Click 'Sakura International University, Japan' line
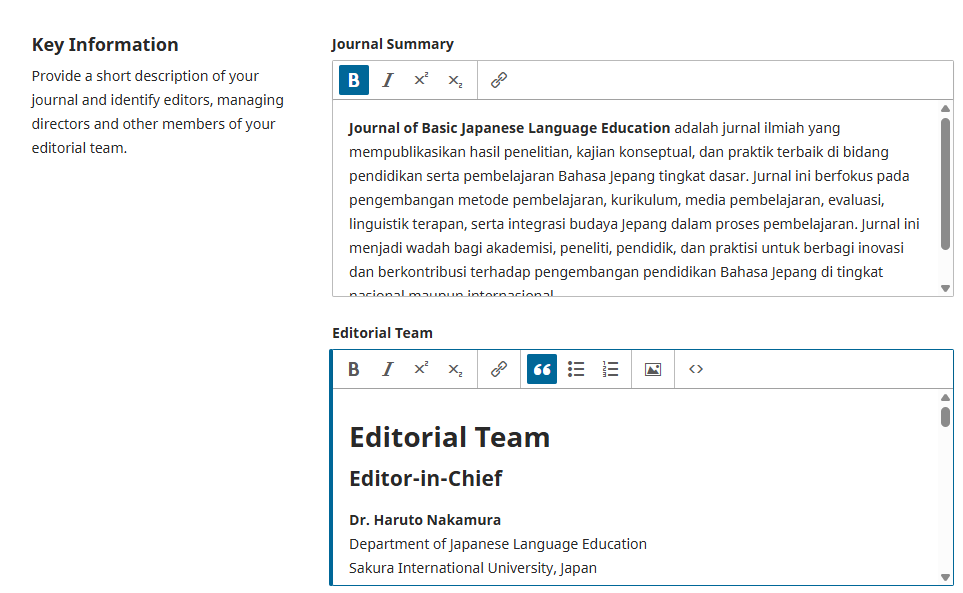The height and width of the screenshot is (593, 963). pos(473,568)
